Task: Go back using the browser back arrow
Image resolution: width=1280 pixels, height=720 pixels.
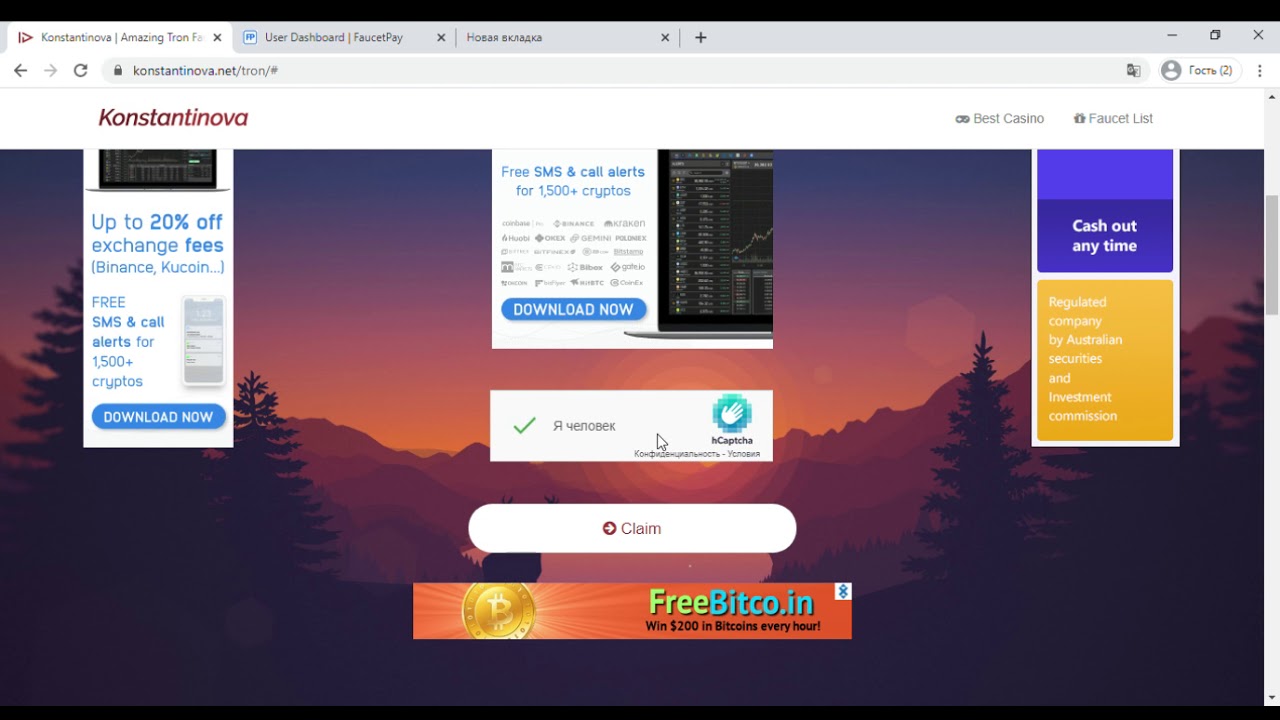Action: 21,70
